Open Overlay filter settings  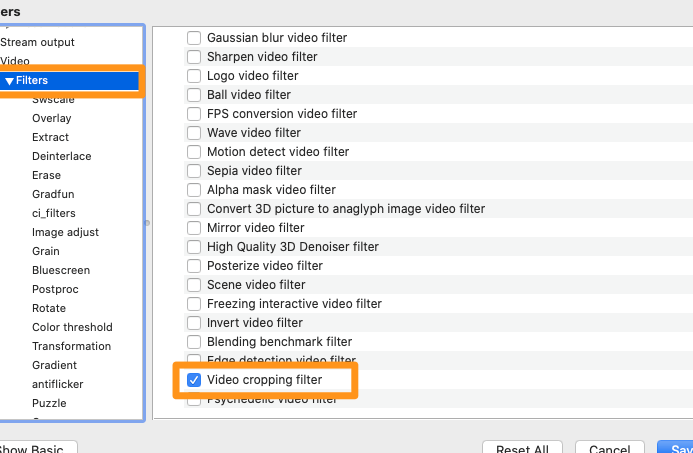tap(52, 118)
